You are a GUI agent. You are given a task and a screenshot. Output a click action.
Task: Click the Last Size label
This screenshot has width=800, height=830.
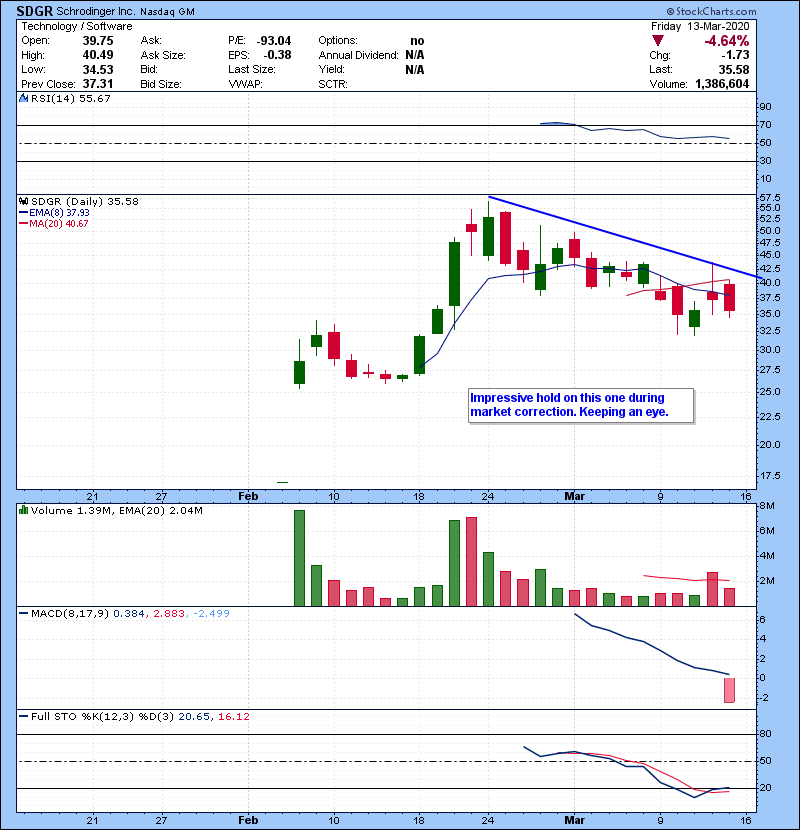tap(252, 69)
